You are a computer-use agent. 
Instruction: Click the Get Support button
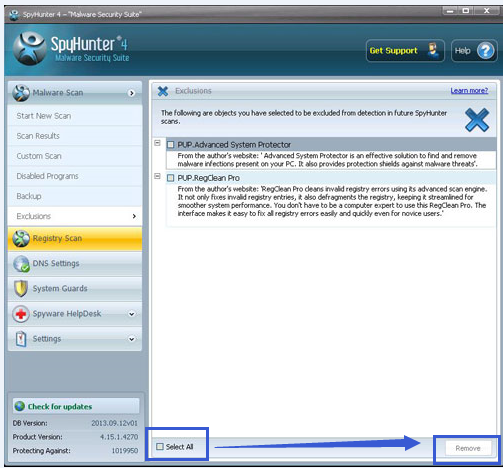[405, 51]
